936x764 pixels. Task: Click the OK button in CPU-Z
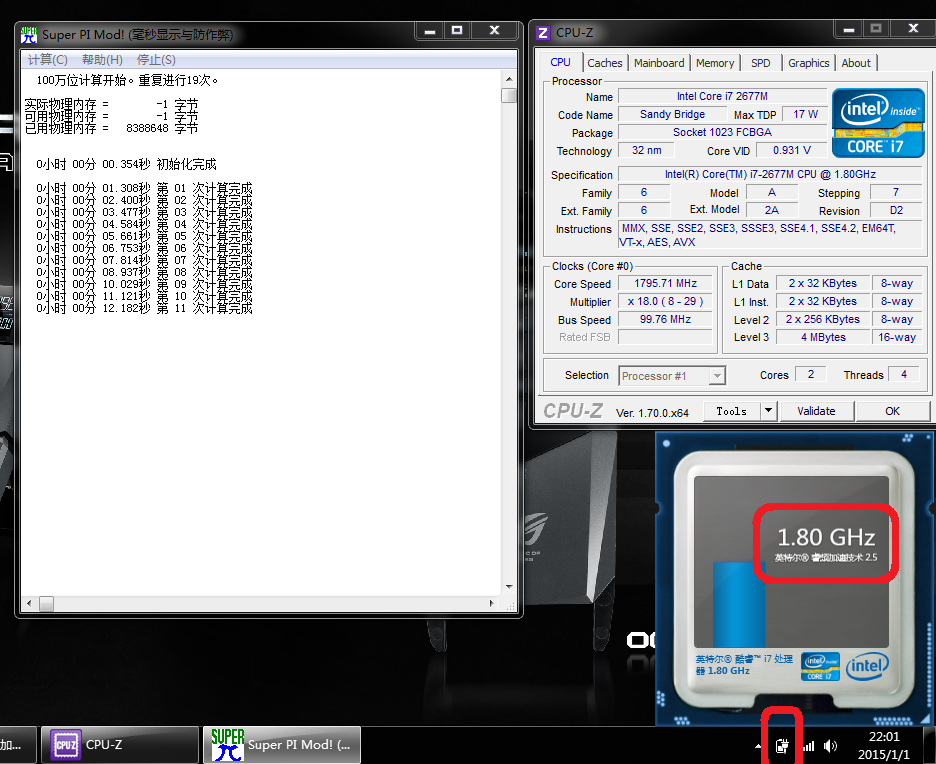pyautogui.click(x=892, y=411)
